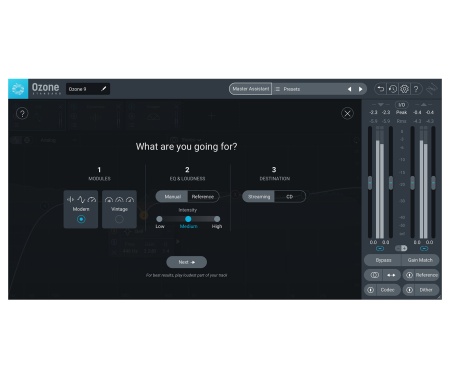Click the right input gain fader handle
This screenshot has width=450, height=380.
[391, 183]
